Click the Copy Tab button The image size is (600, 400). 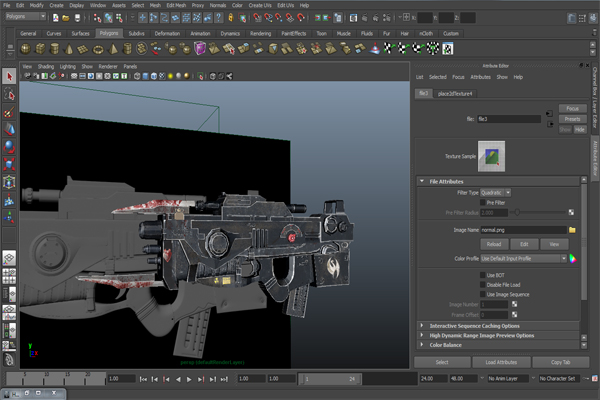coord(561,362)
